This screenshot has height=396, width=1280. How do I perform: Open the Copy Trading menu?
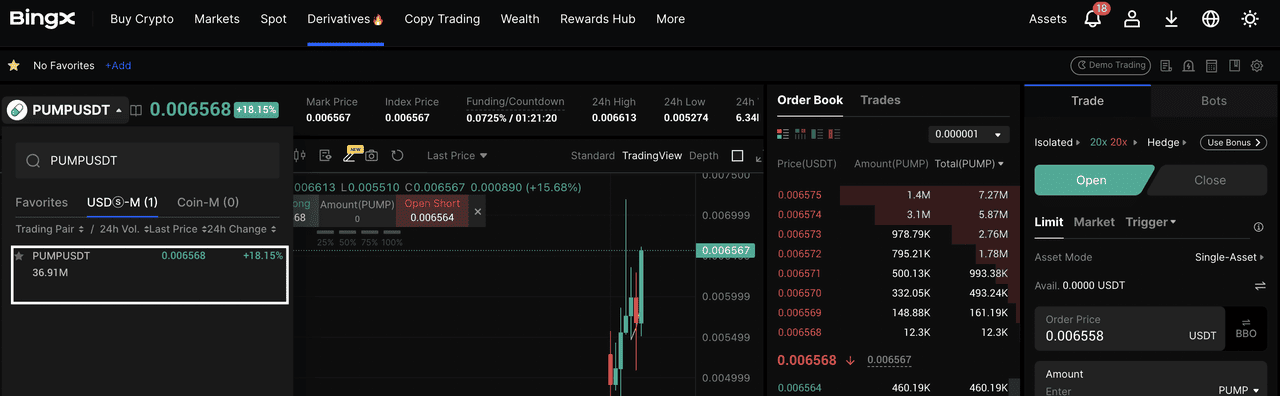[x=442, y=19]
